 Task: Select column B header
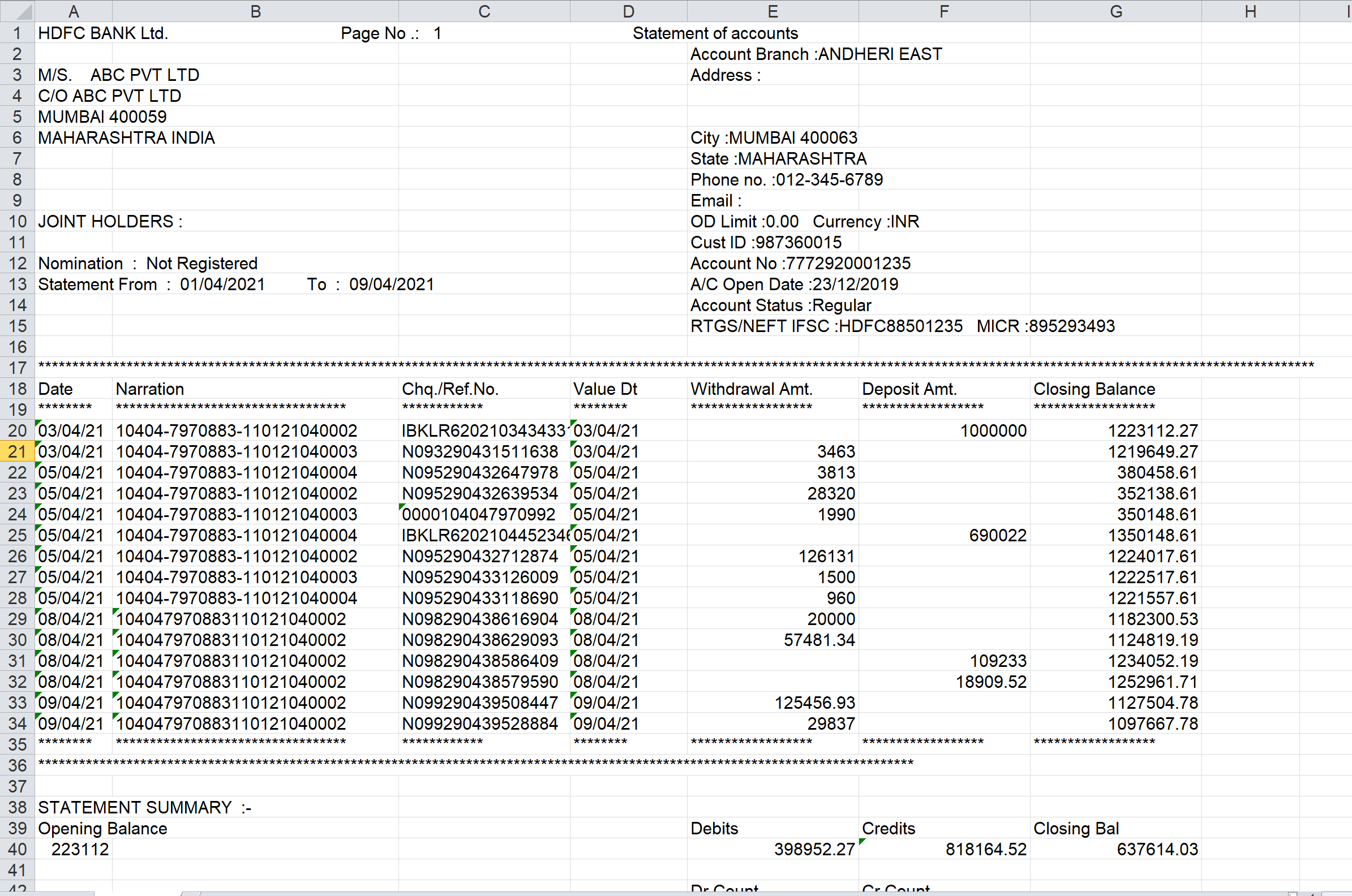pos(256,11)
